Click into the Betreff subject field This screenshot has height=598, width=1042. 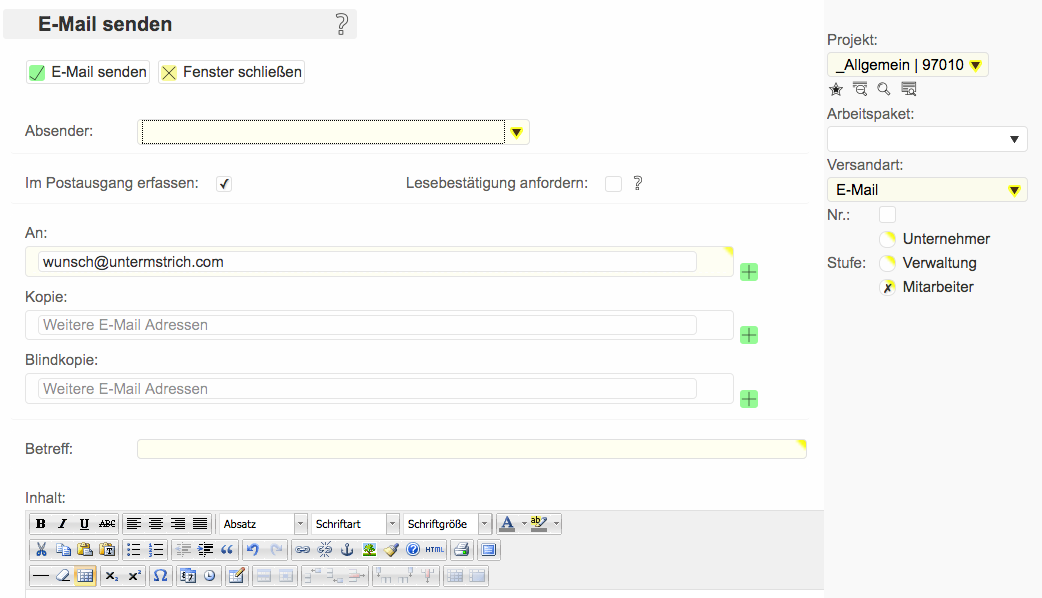(470, 449)
